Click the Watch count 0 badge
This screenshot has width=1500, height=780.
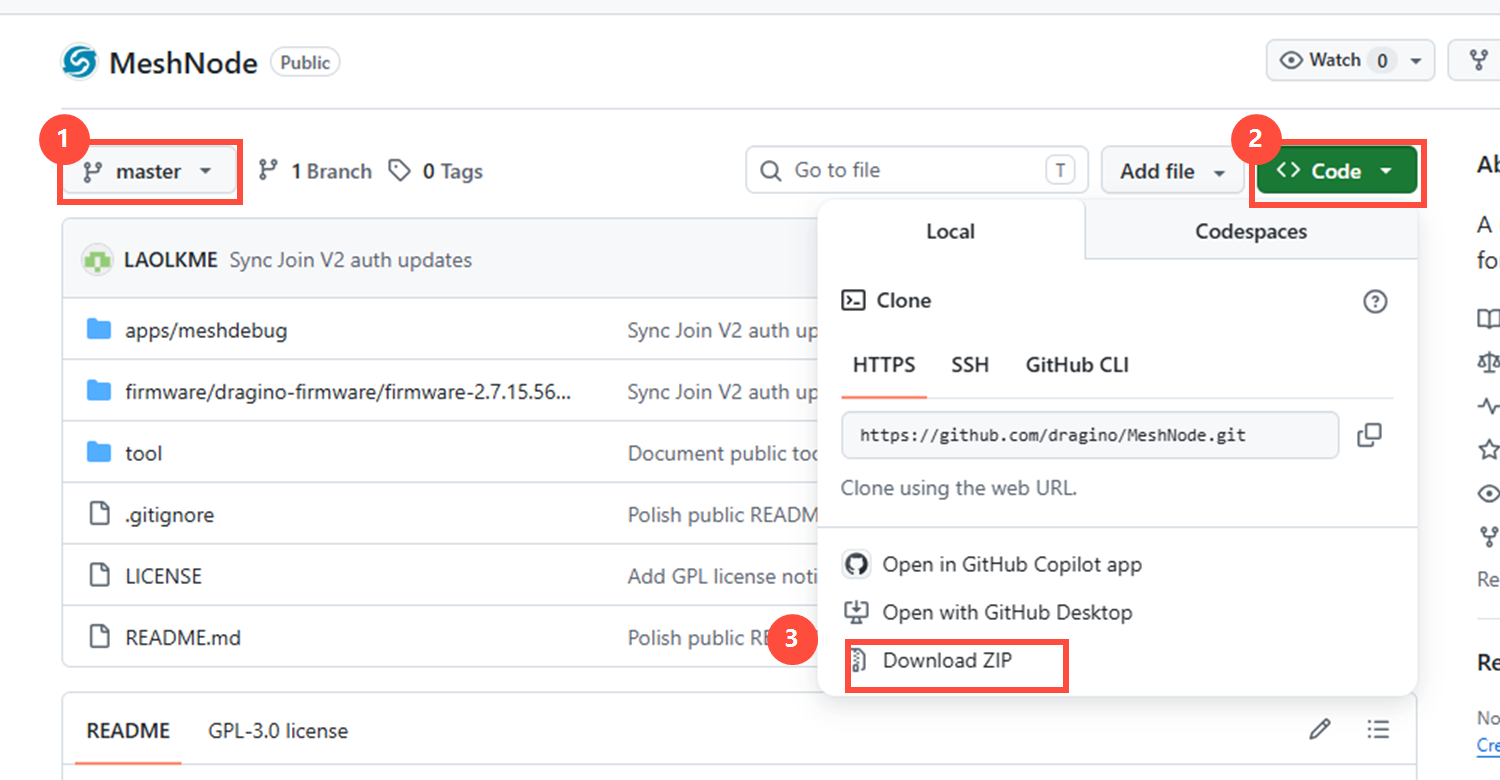pos(1382,61)
